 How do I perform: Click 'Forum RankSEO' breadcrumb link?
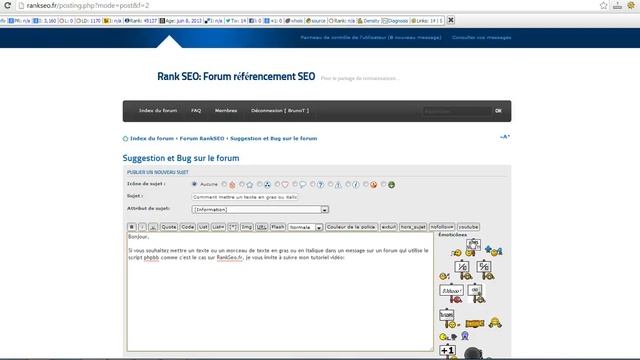[x=202, y=138]
